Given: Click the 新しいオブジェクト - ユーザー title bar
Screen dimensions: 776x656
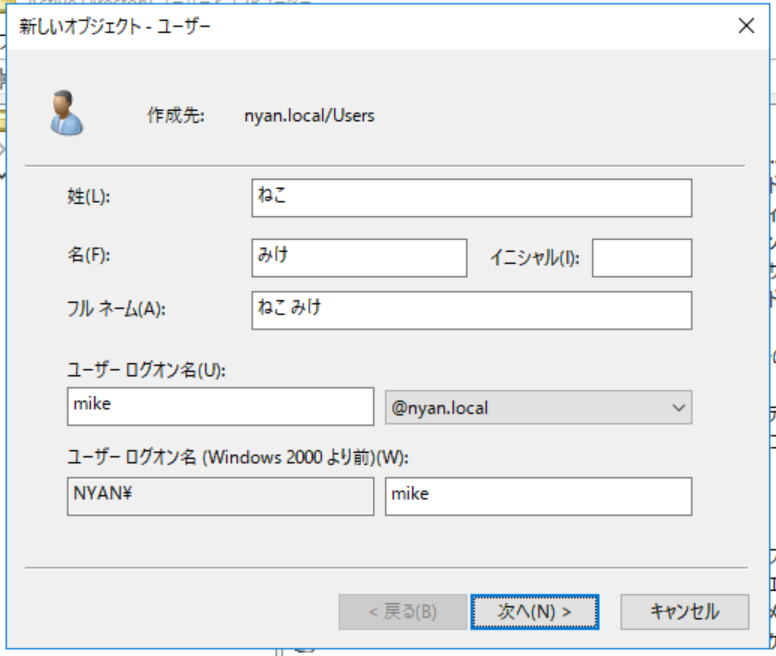Looking at the screenshot, I should tap(300, 27).
